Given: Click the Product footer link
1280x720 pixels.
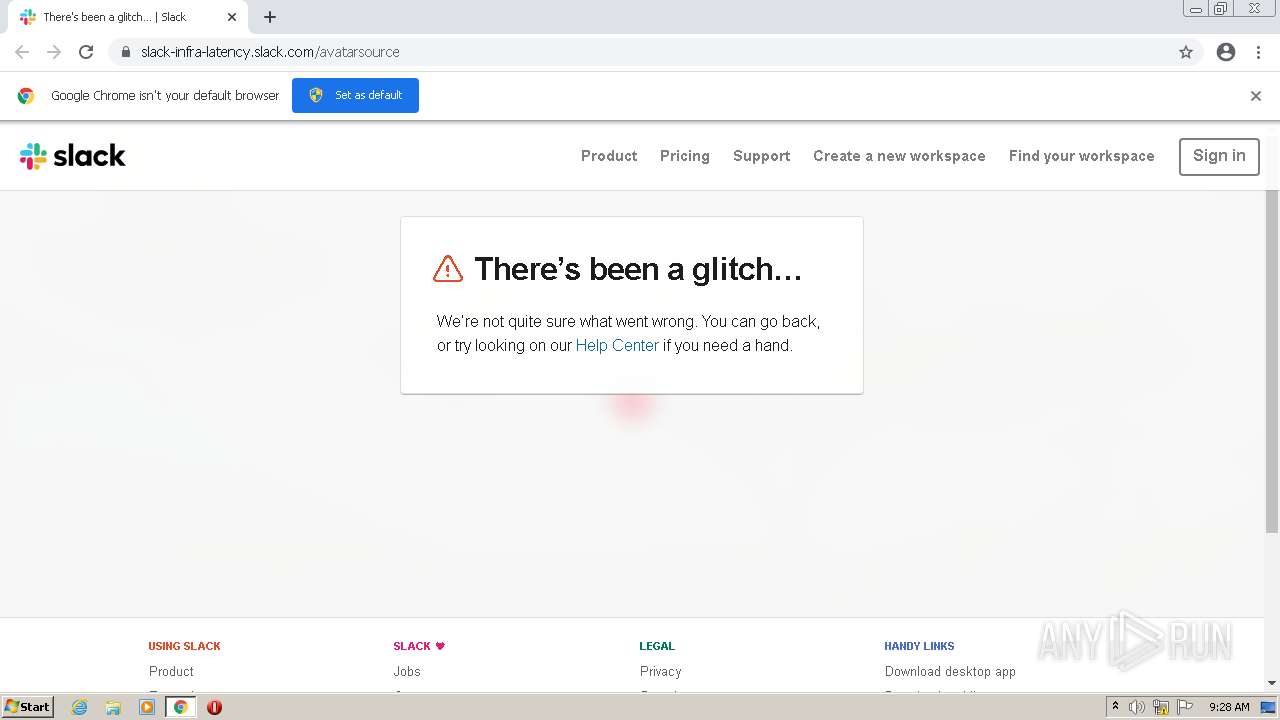Looking at the screenshot, I should [x=171, y=672].
